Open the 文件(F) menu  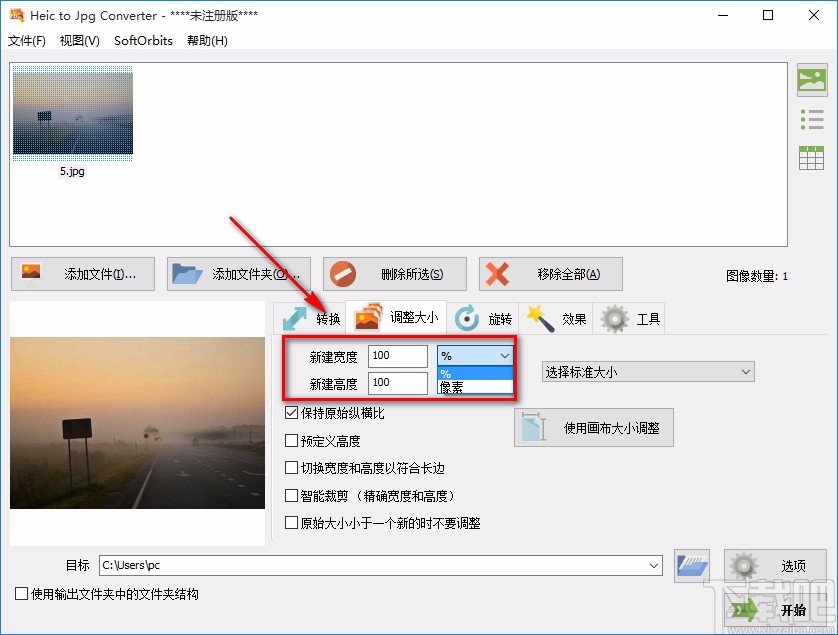tap(27, 41)
